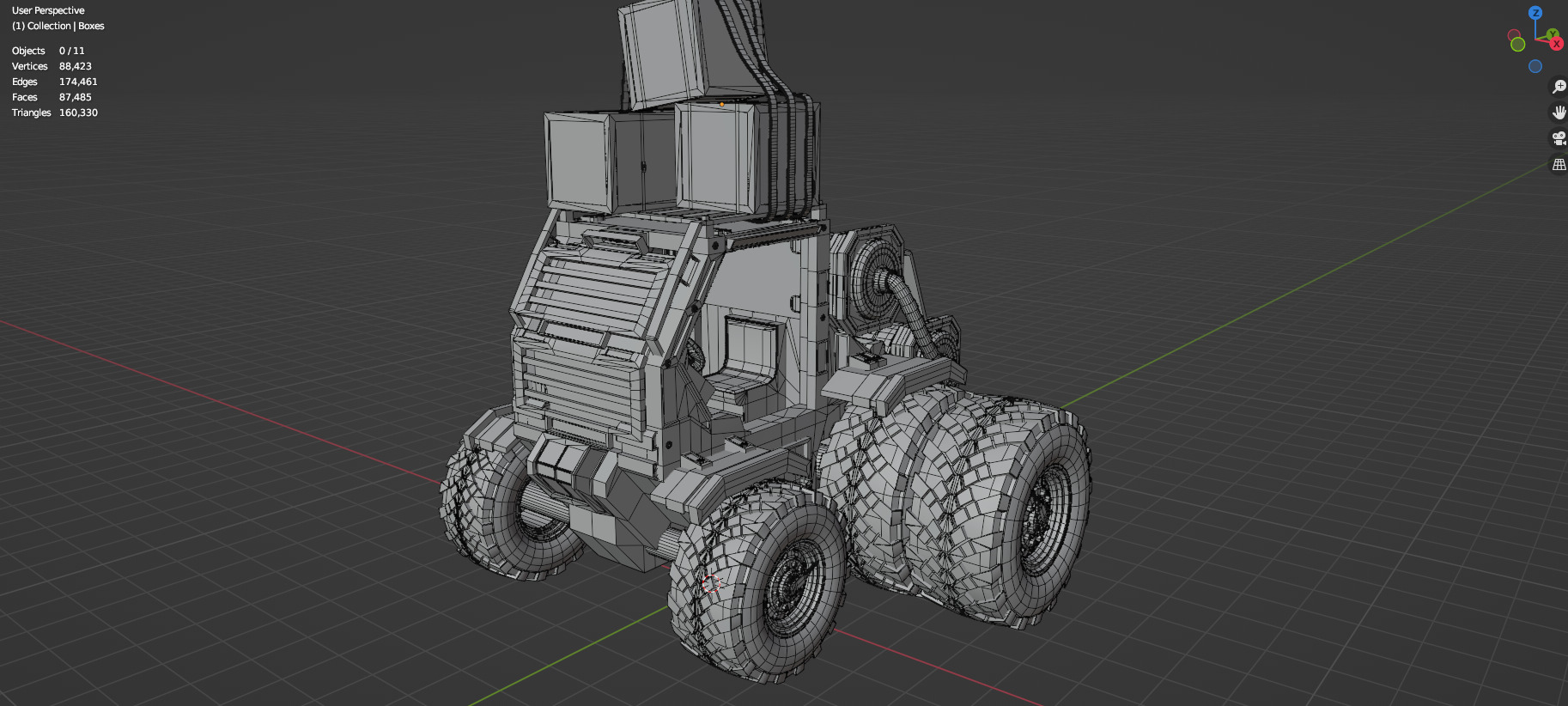Click the blue Z axis on gizmo
This screenshot has width=1568, height=706.
[x=1535, y=13]
